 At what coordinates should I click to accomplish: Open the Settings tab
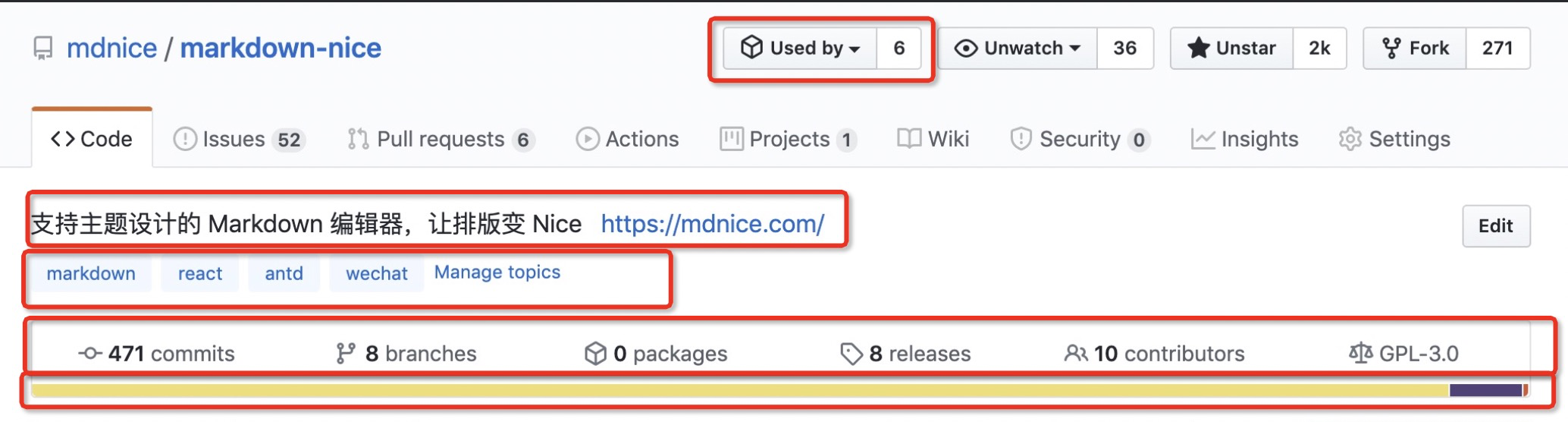pyautogui.click(x=1394, y=139)
